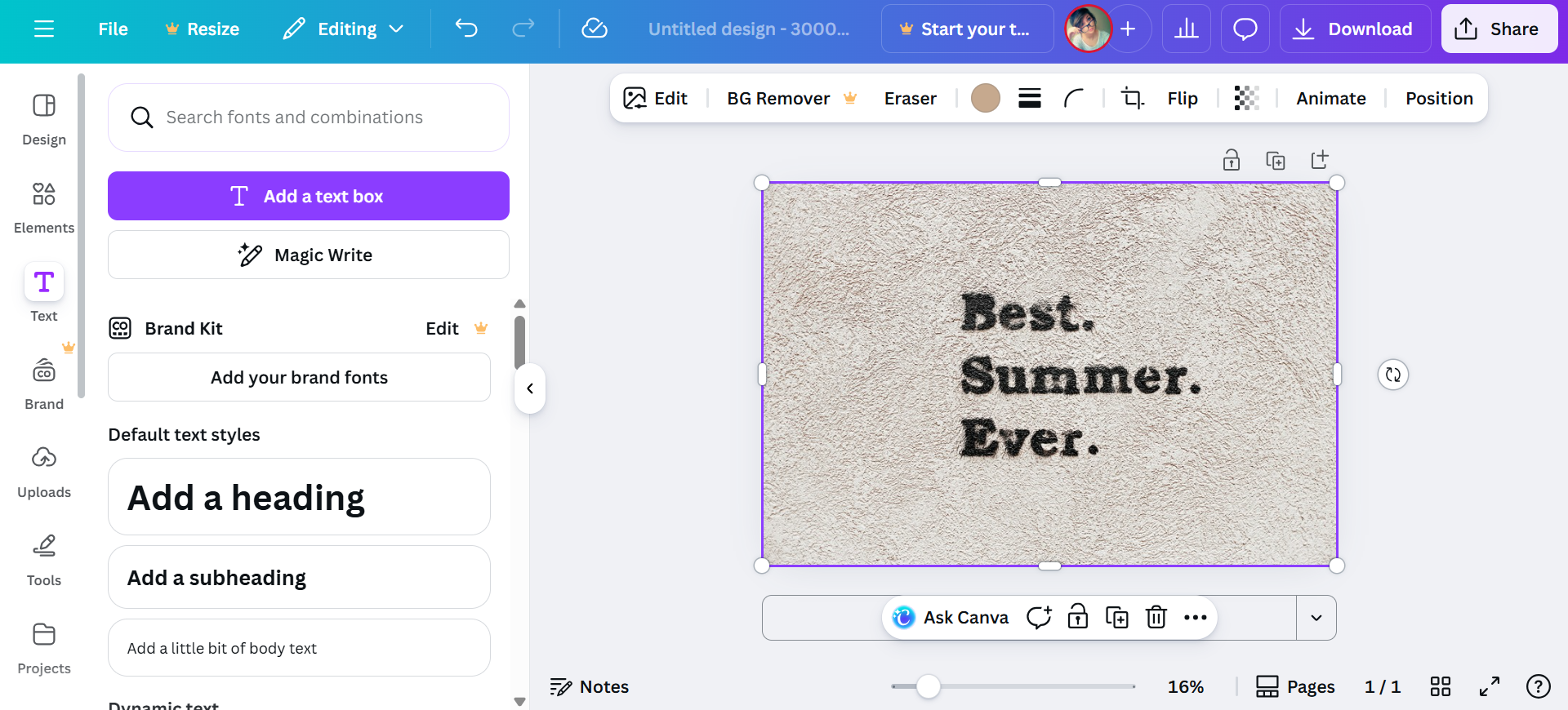1568x710 pixels.
Task: Redo the last undone action
Action: tap(523, 29)
